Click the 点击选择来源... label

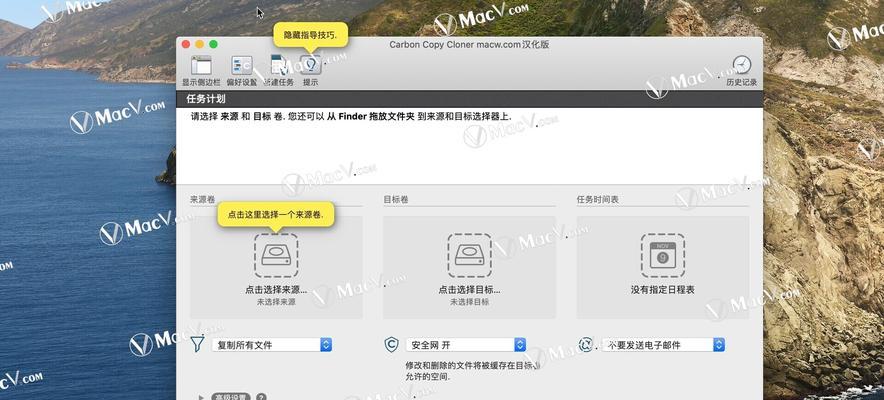tap(276, 290)
